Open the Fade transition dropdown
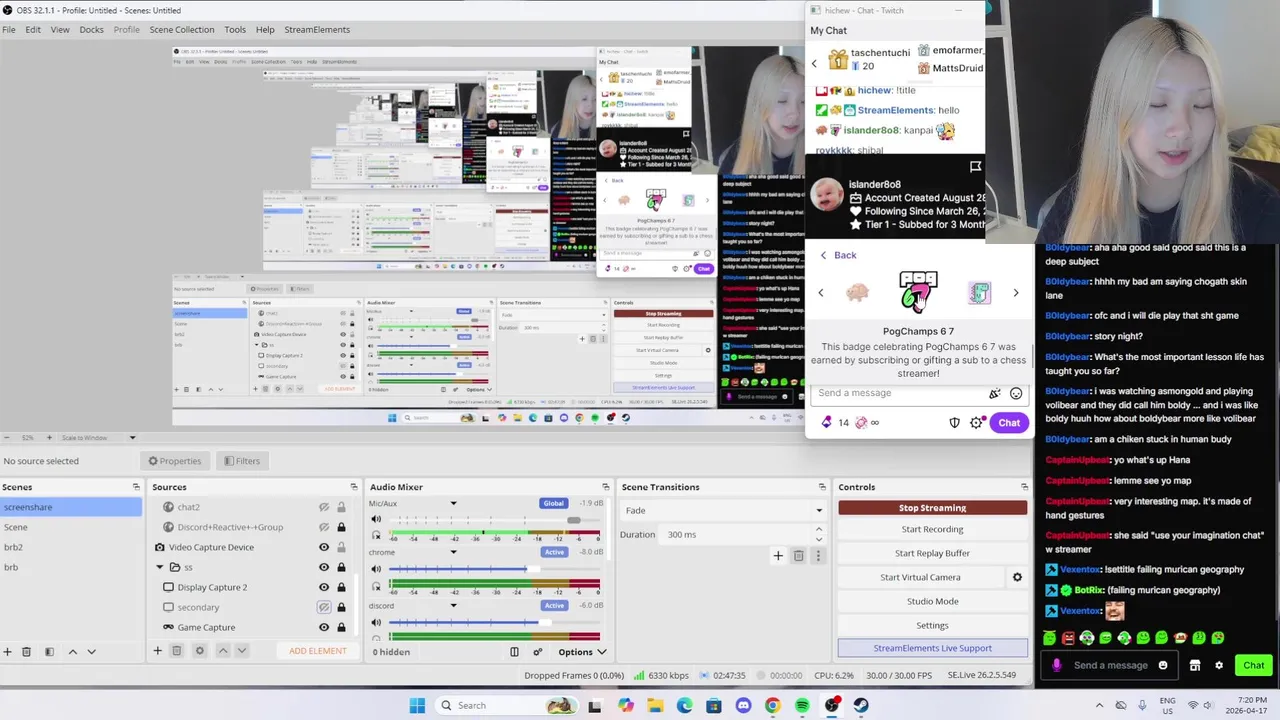 click(724, 510)
